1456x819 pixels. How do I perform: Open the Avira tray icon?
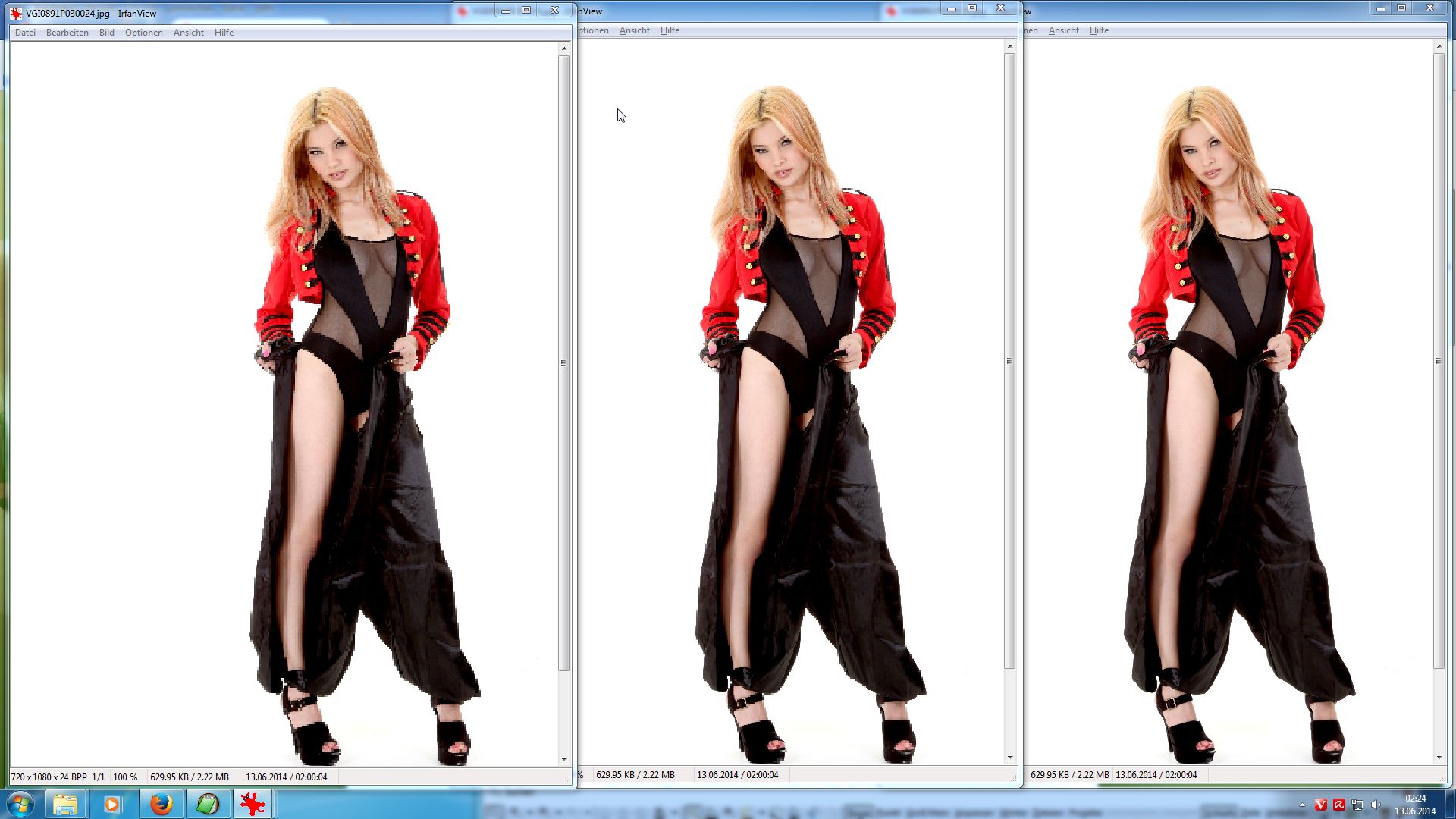tap(1339, 805)
